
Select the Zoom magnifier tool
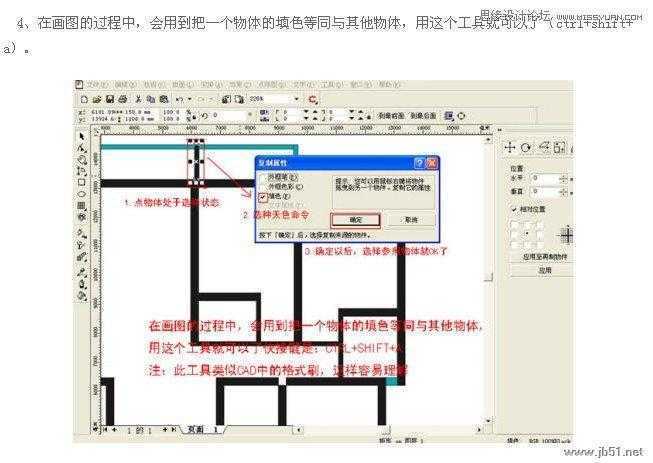[82, 159]
